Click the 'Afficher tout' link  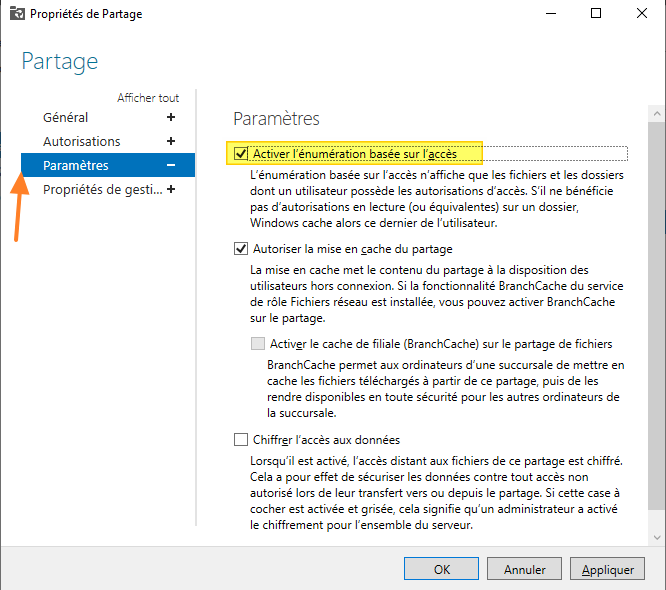point(148,98)
